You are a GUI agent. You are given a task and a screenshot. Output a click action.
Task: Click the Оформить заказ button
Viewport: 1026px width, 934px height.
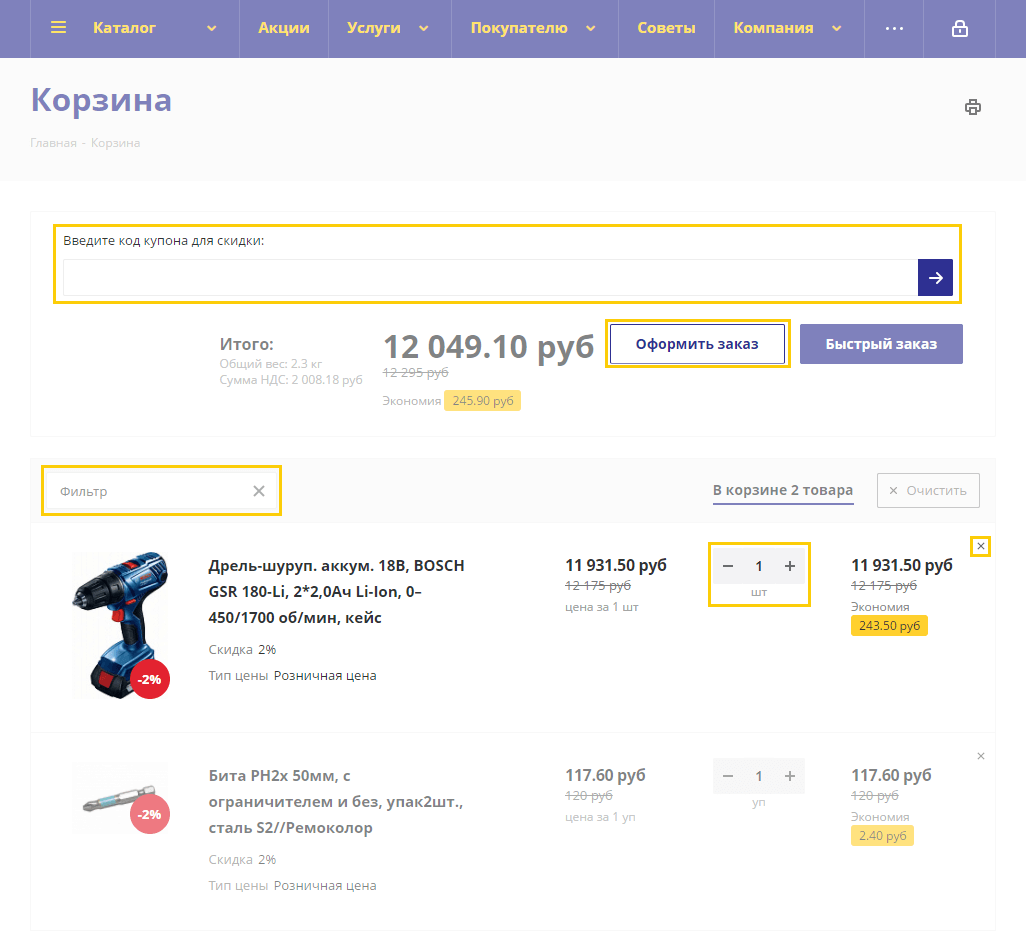[x=698, y=344]
